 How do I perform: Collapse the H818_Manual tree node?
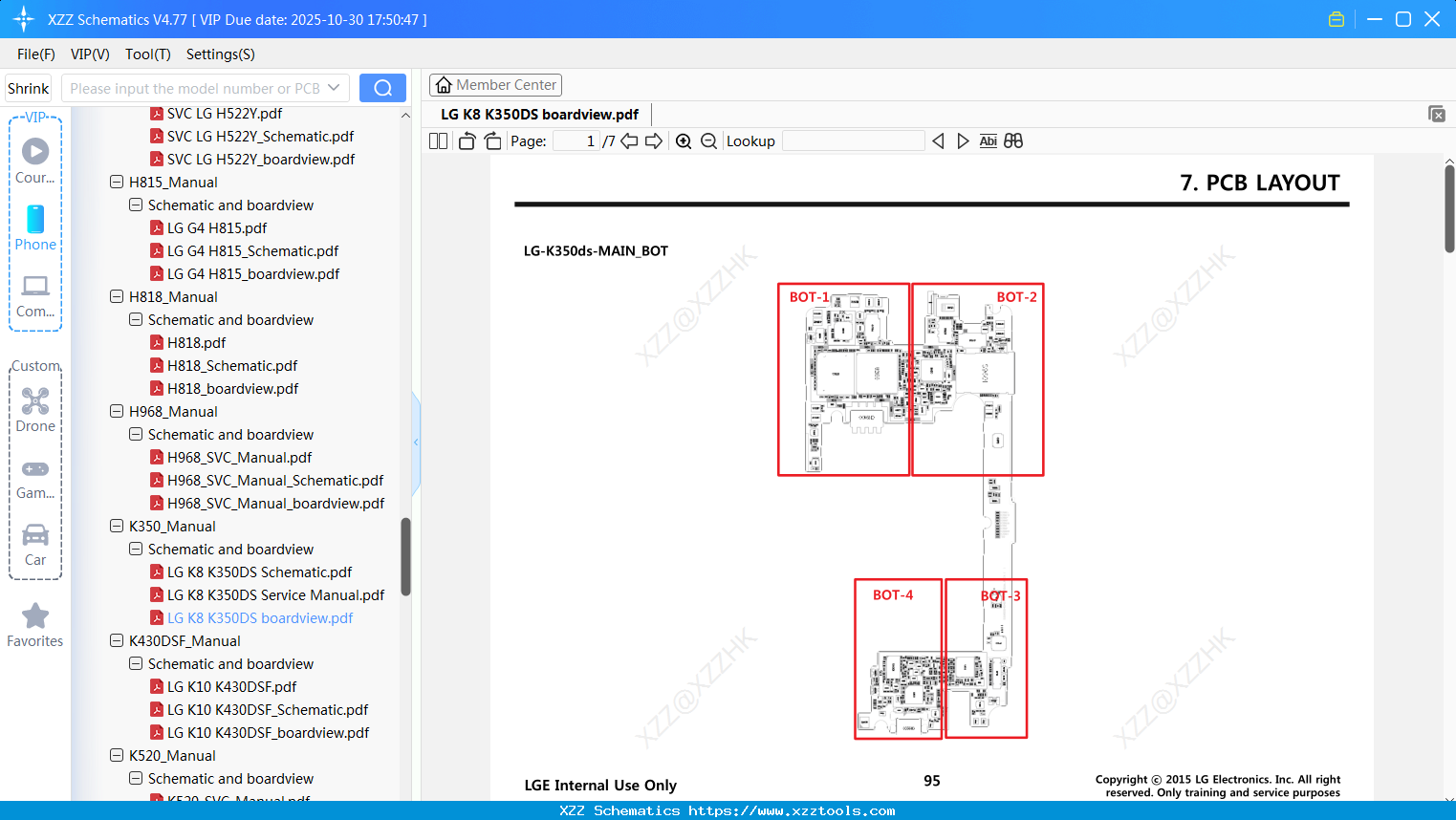117,296
